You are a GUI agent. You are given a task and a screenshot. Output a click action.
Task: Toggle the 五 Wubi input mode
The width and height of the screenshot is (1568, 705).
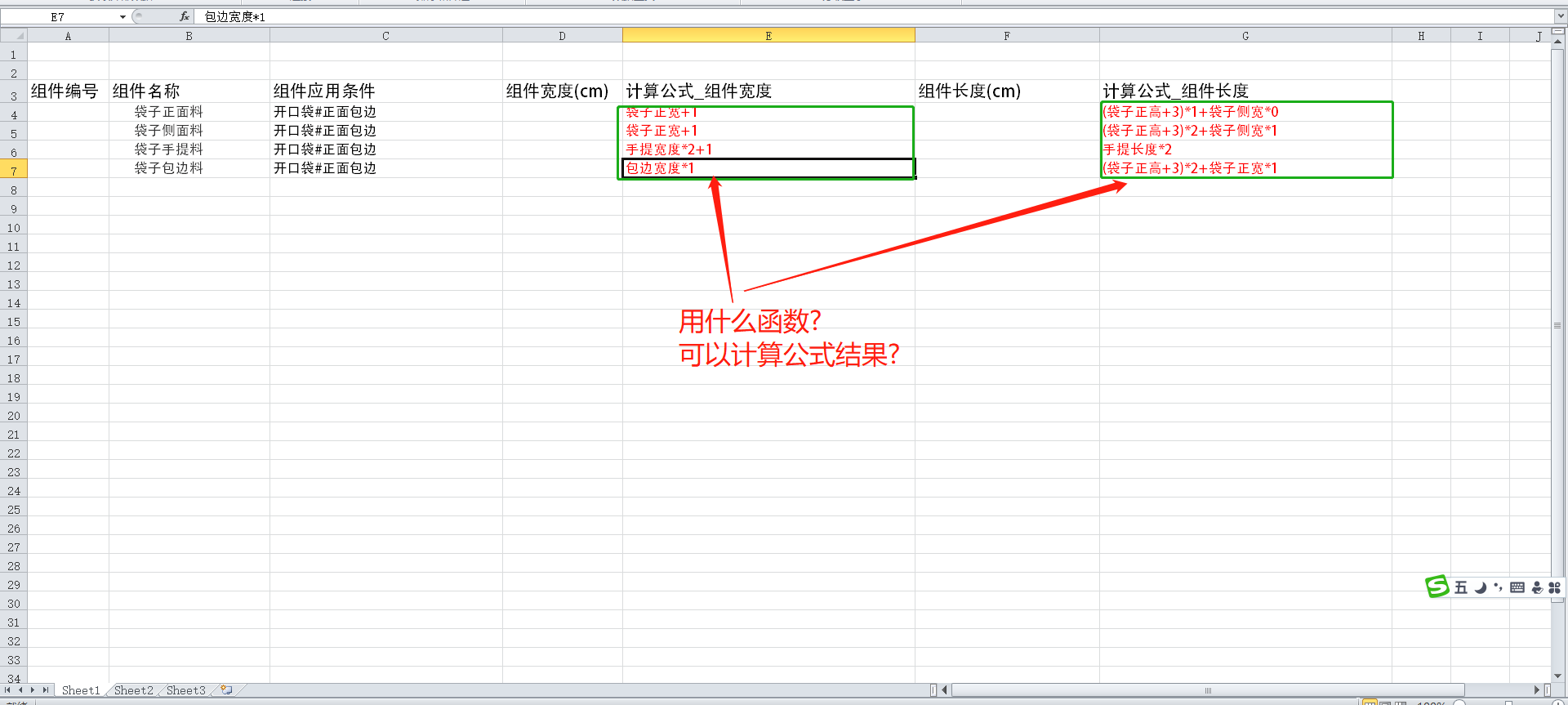tap(1461, 587)
